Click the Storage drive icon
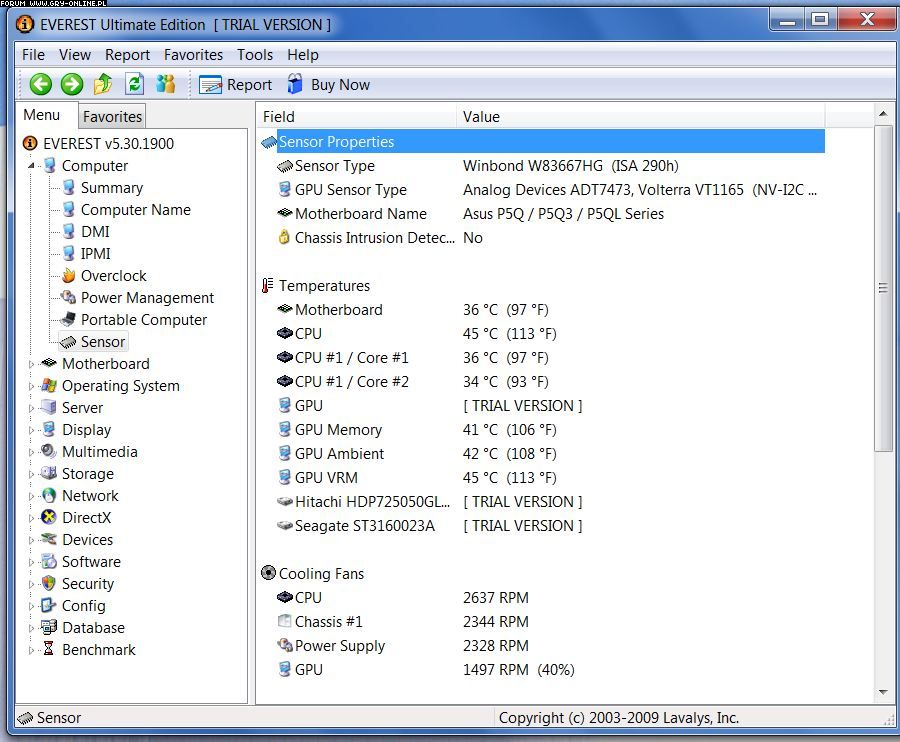 coord(49,473)
